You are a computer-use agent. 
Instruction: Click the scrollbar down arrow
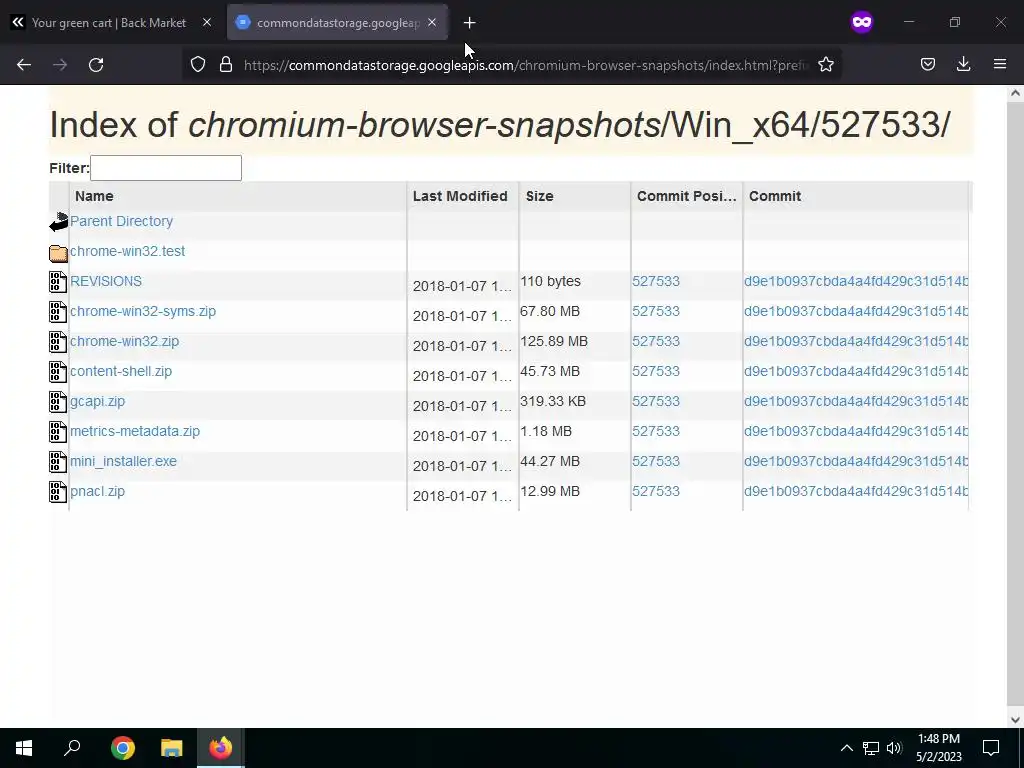[1015, 720]
